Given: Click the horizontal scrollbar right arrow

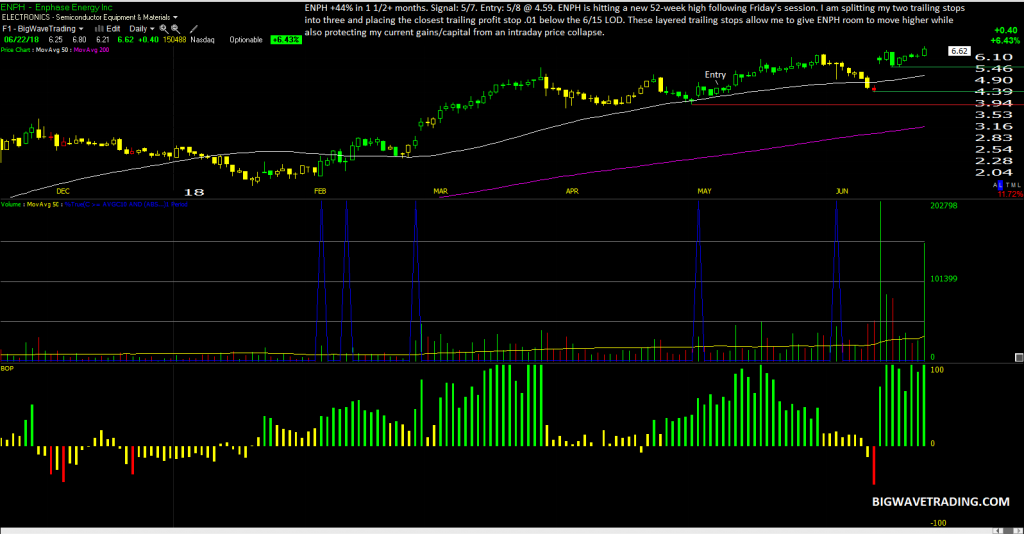Looking at the screenshot, I should click(1018, 531).
